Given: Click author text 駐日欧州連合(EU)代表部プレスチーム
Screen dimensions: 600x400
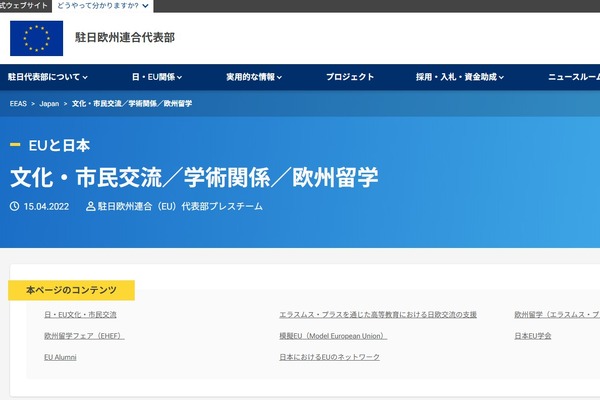Looking at the screenshot, I should click(180, 206).
